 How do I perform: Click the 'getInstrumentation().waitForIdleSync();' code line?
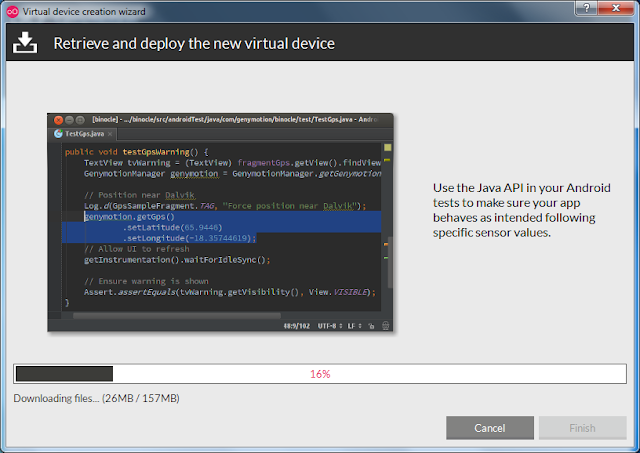click(177, 260)
